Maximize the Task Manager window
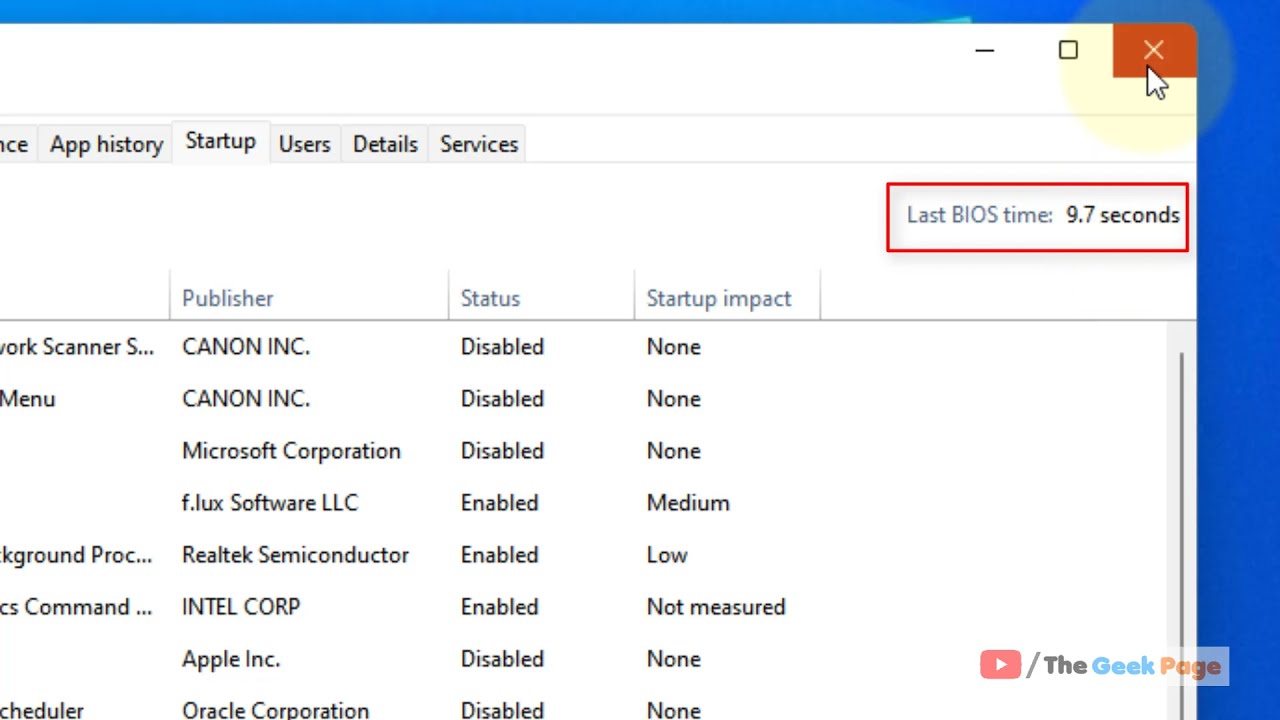 pyautogui.click(x=1068, y=50)
